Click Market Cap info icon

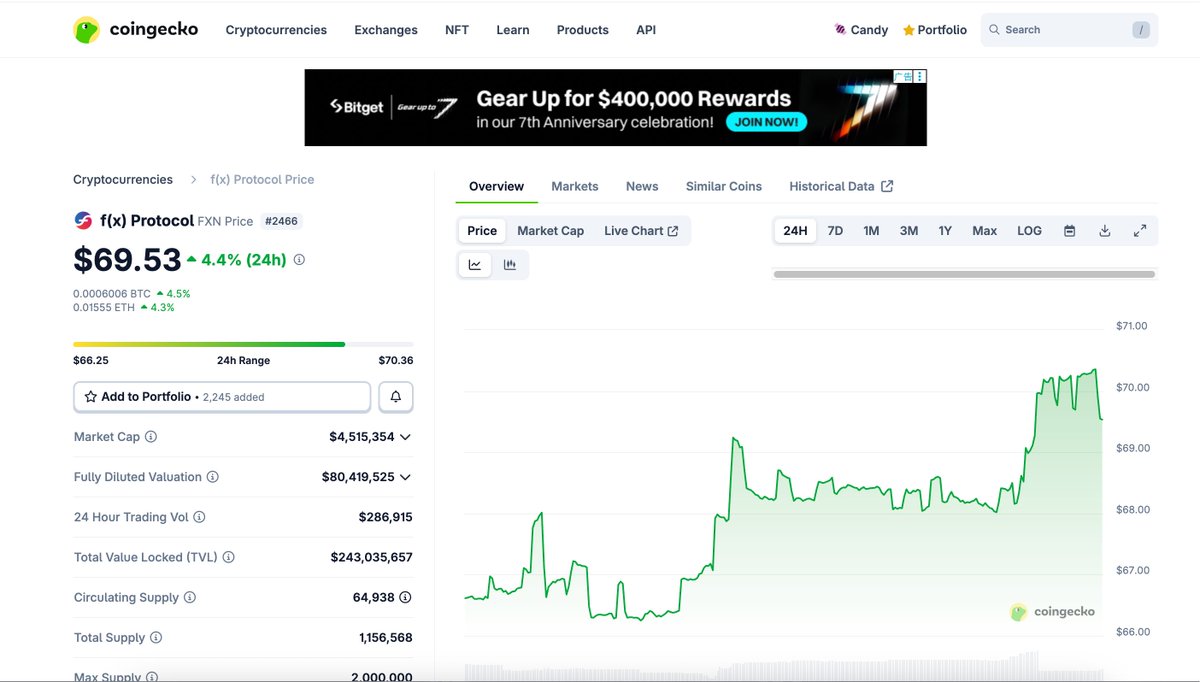[151, 437]
